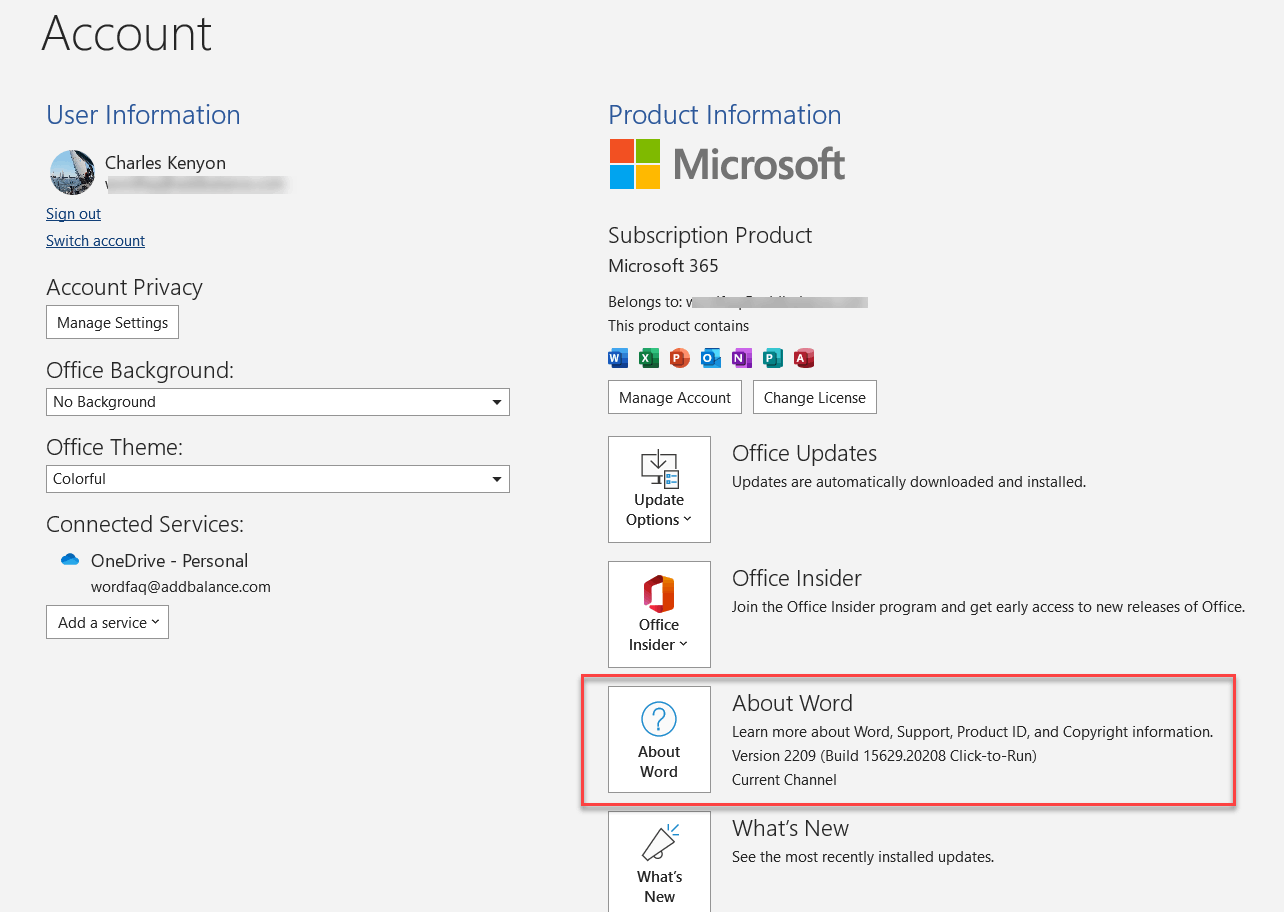This screenshot has width=1284, height=912.
Task: Select the OneDrive - Personal service entry
Action: [169, 561]
